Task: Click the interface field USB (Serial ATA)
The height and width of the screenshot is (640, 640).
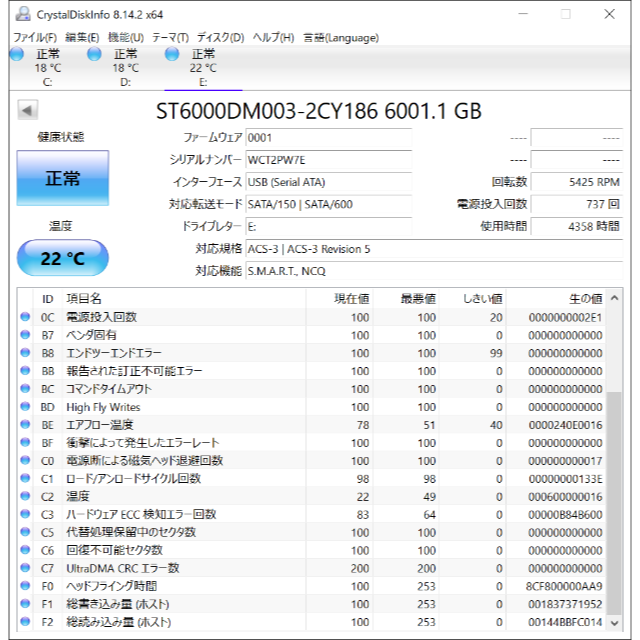Action: pyautogui.click(x=329, y=182)
